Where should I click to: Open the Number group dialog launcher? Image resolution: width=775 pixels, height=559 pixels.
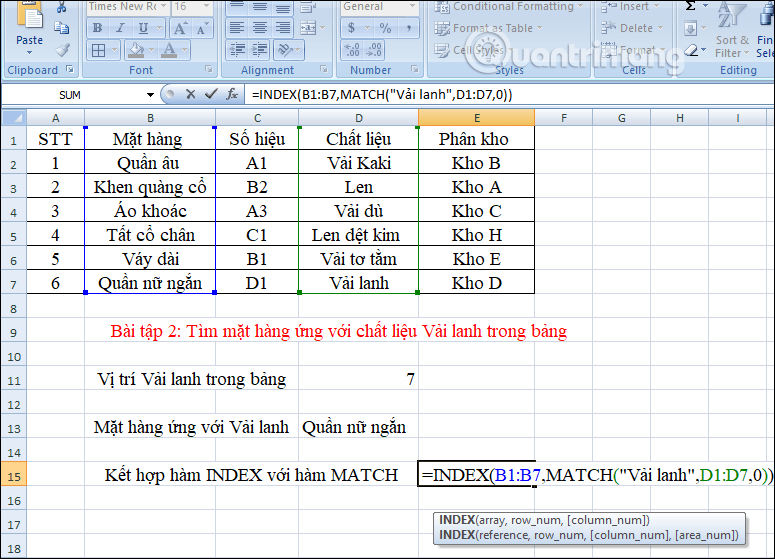(415, 70)
